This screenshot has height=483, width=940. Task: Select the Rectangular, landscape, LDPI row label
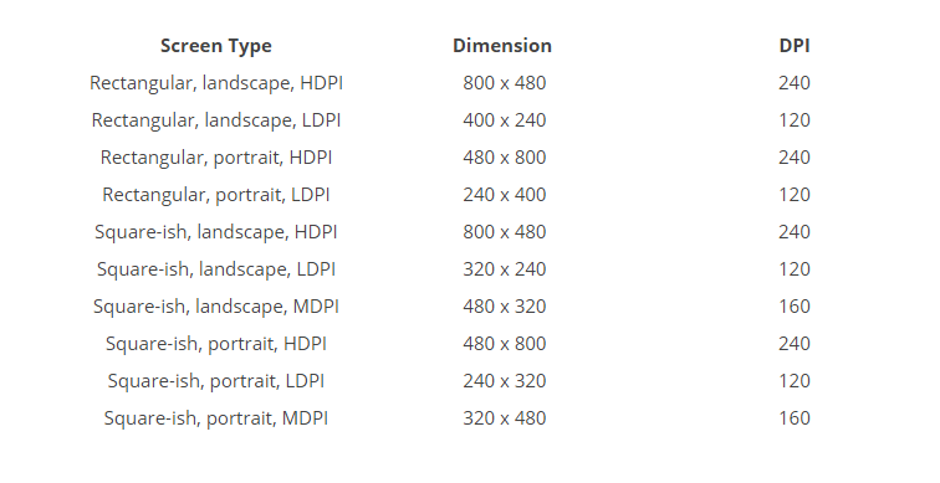(216, 120)
